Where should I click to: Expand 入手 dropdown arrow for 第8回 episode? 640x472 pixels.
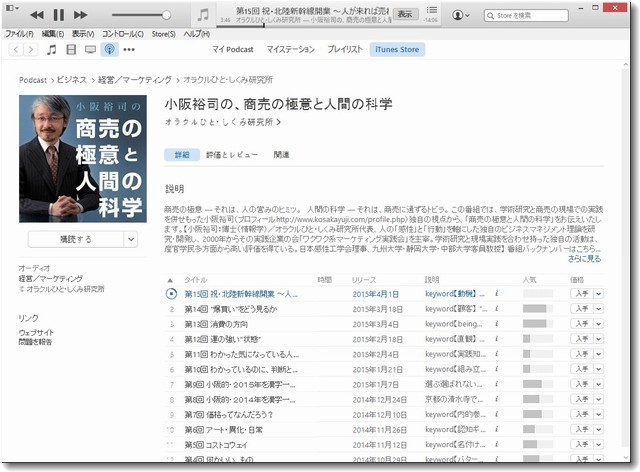tap(599, 399)
